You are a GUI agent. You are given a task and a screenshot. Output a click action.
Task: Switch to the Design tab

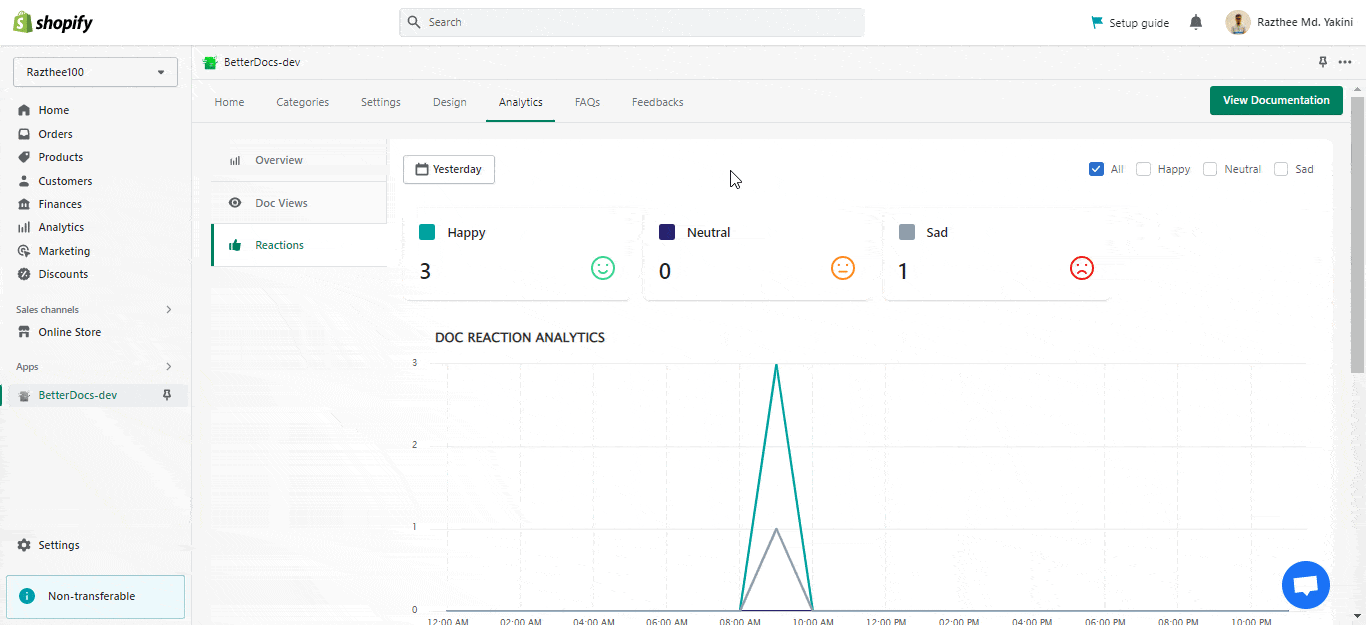coord(450,102)
